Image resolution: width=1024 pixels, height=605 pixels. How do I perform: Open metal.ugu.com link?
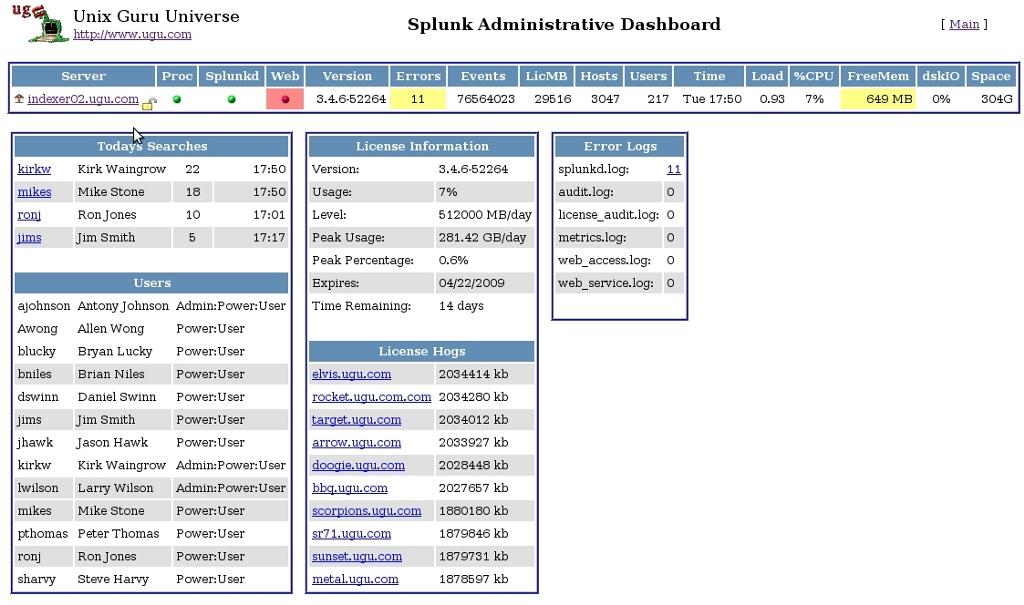pyautogui.click(x=355, y=580)
